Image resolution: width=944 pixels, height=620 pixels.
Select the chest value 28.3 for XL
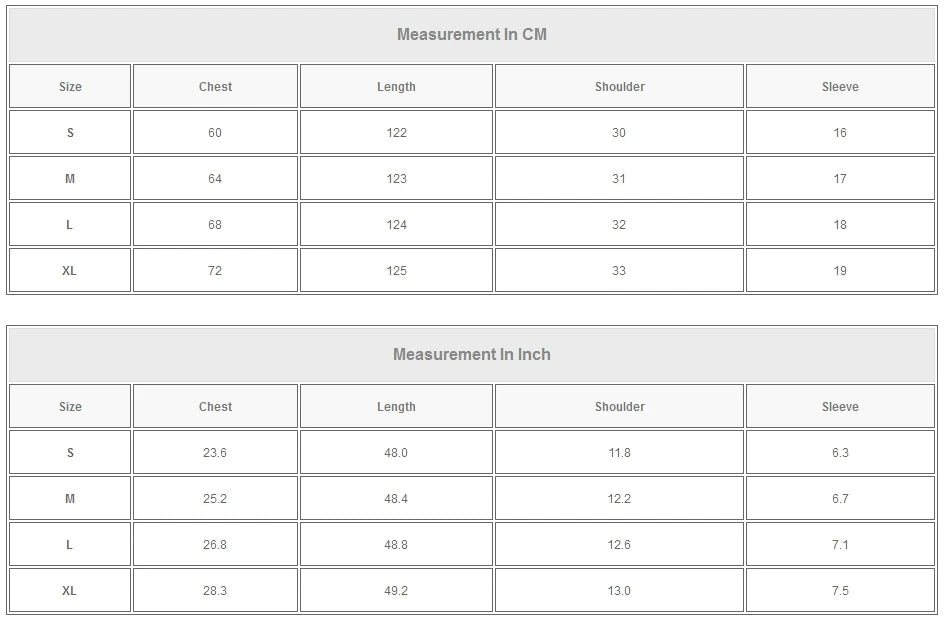point(213,590)
